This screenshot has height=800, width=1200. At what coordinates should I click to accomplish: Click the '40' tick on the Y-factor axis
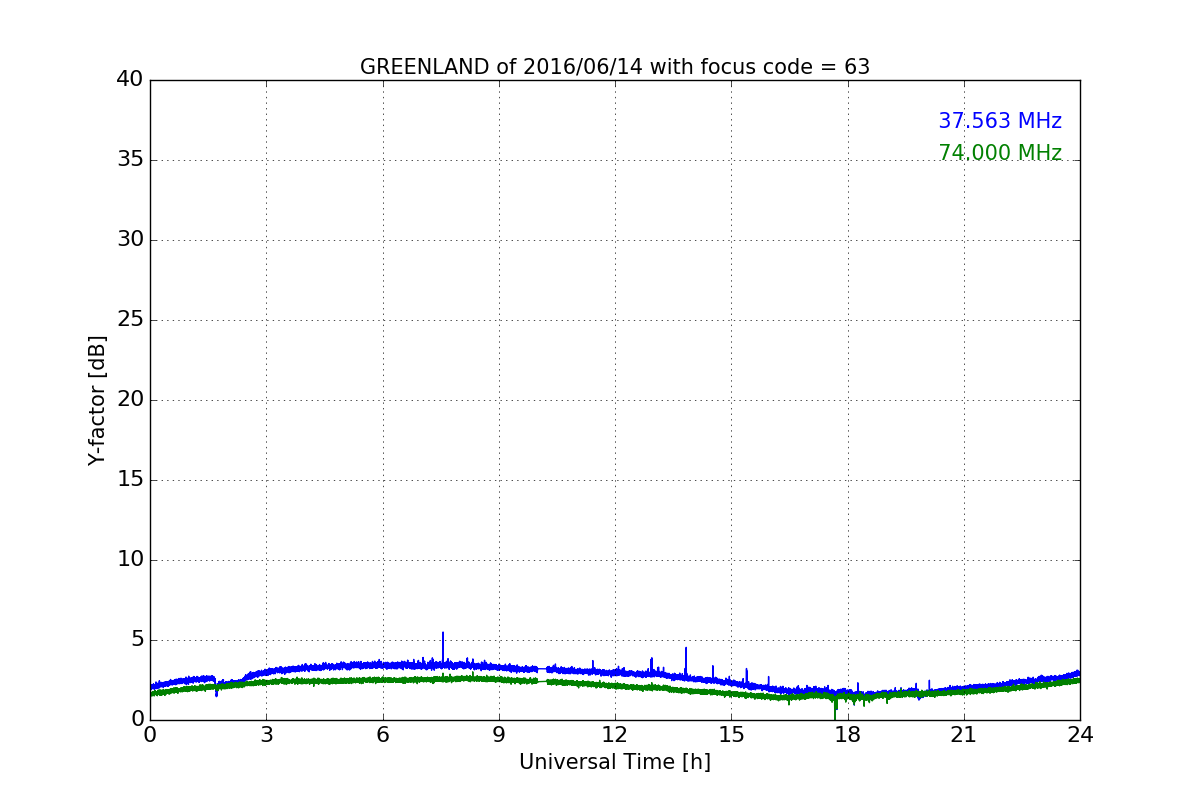131,79
